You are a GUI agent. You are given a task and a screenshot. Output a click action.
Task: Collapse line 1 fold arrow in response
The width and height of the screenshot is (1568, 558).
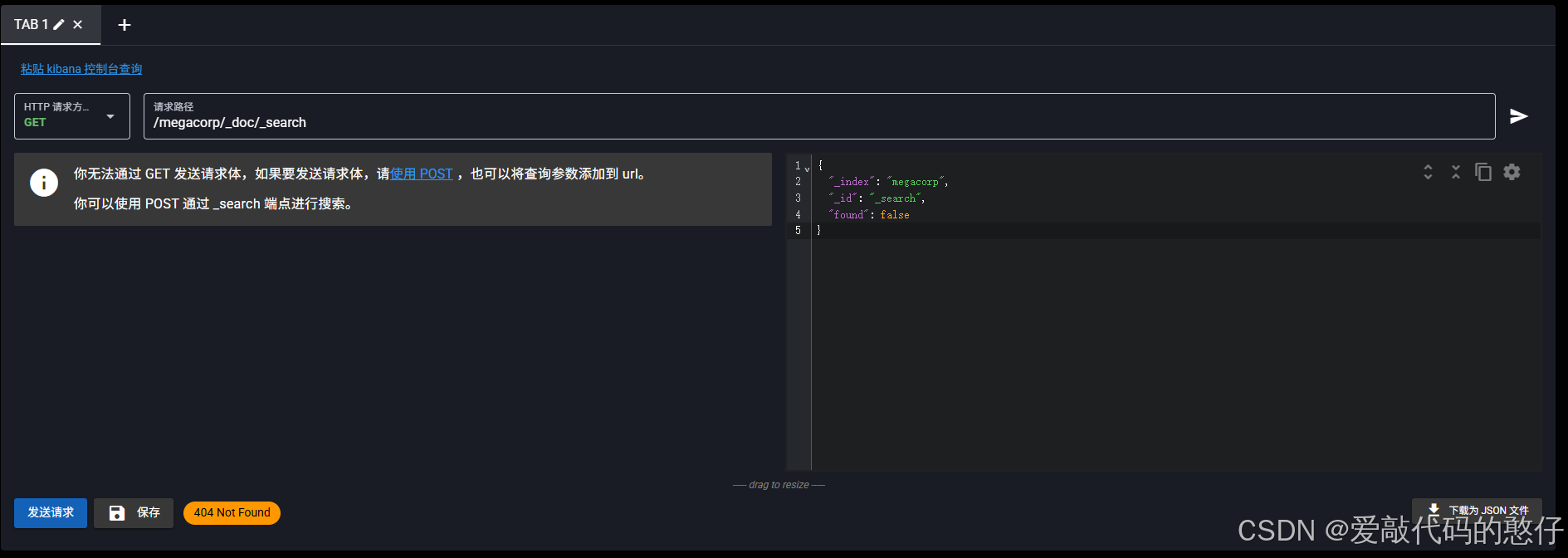pos(807,169)
